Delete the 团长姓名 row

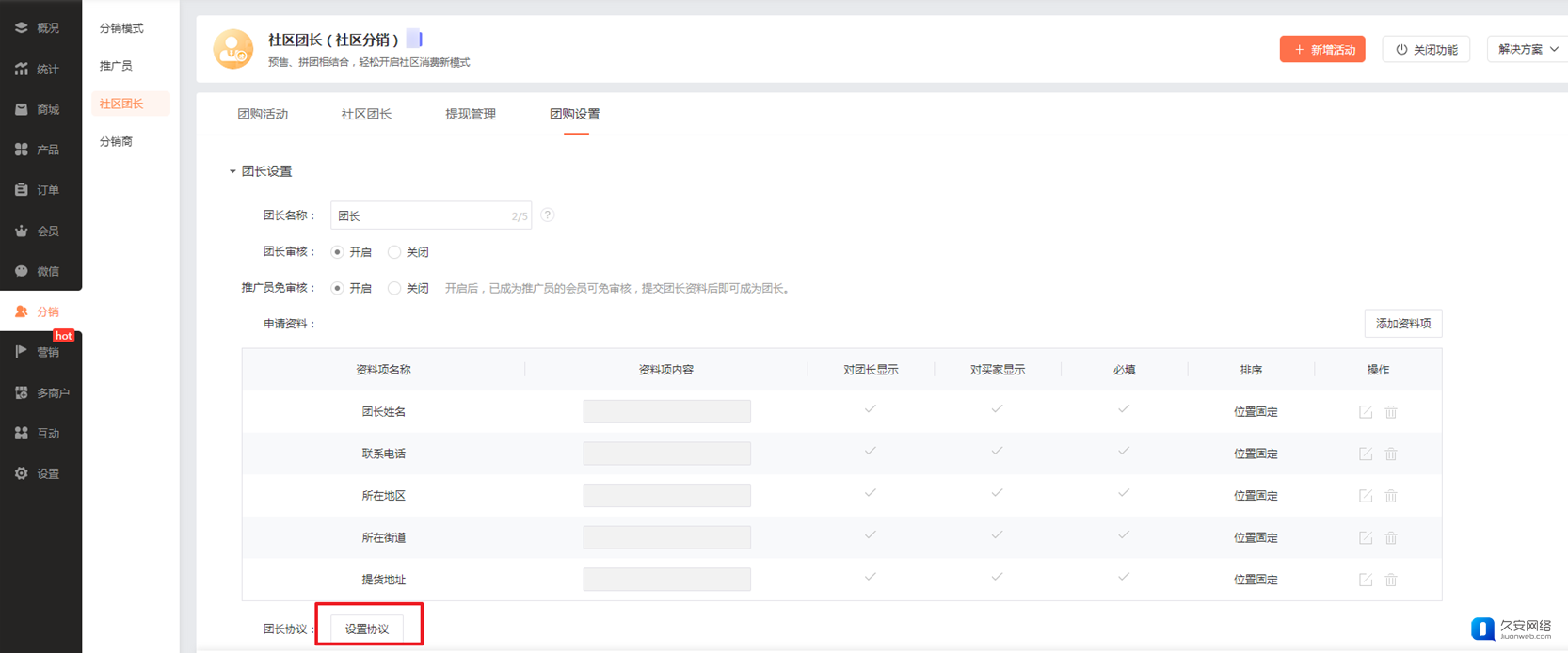(x=1391, y=412)
